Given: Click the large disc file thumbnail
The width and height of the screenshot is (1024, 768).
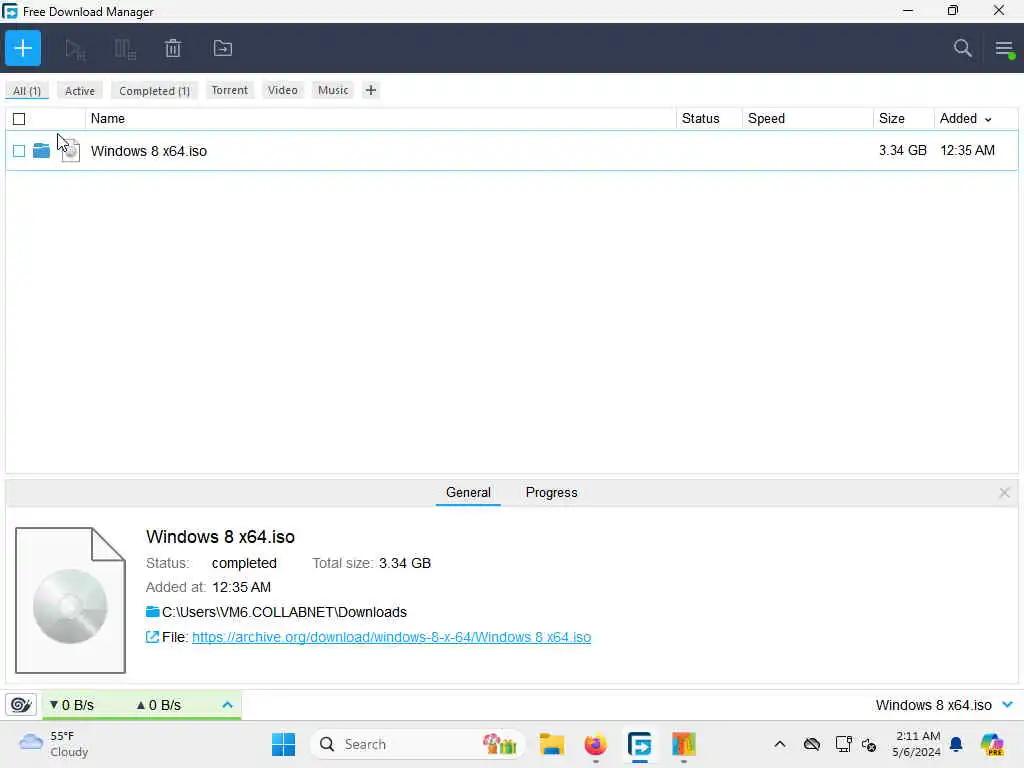Looking at the screenshot, I should pyautogui.click(x=71, y=600).
